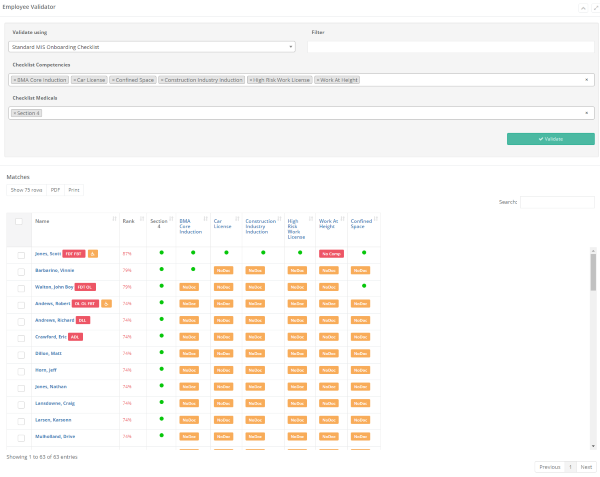Click orange icon badge beside Jones, Scott
The height and width of the screenshot is (477, 600).
[x=93, y=254]
